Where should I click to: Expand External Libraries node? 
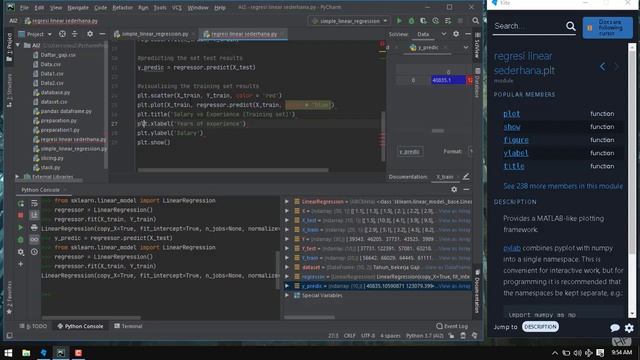tap(17, 177)
